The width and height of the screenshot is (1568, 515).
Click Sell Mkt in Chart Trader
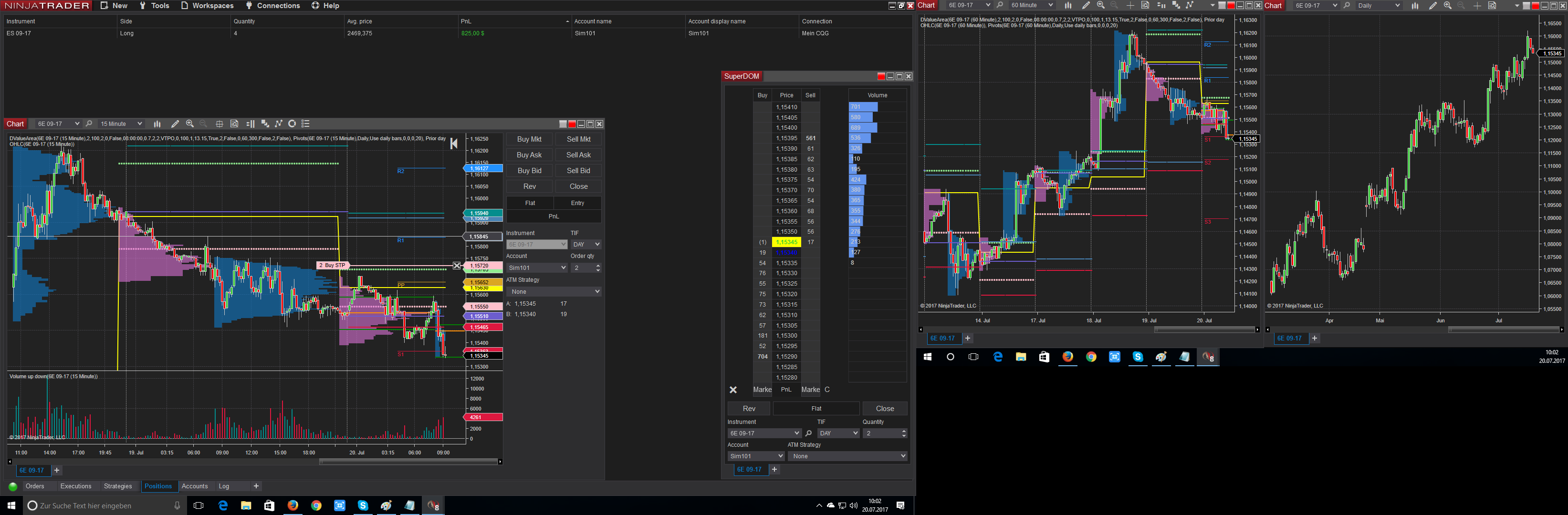pyautogui.click(x=578, y=139)
